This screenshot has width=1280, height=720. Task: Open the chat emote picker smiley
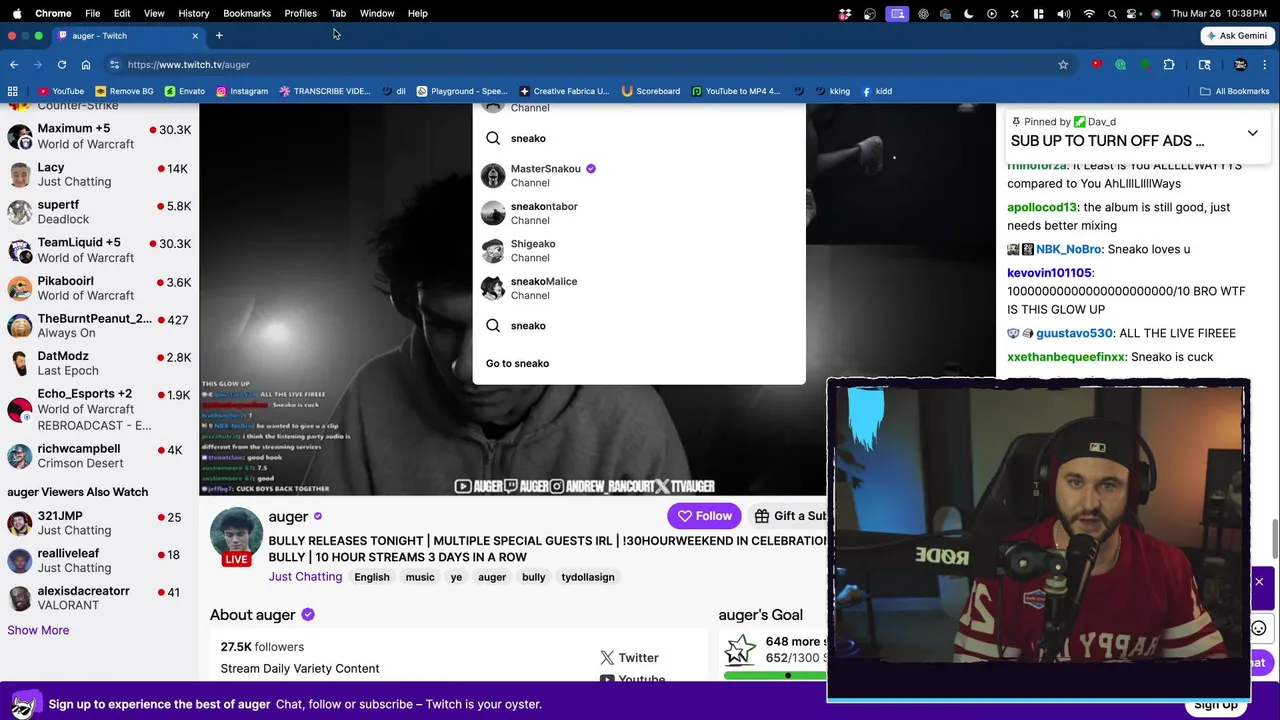click(1259, 628)
